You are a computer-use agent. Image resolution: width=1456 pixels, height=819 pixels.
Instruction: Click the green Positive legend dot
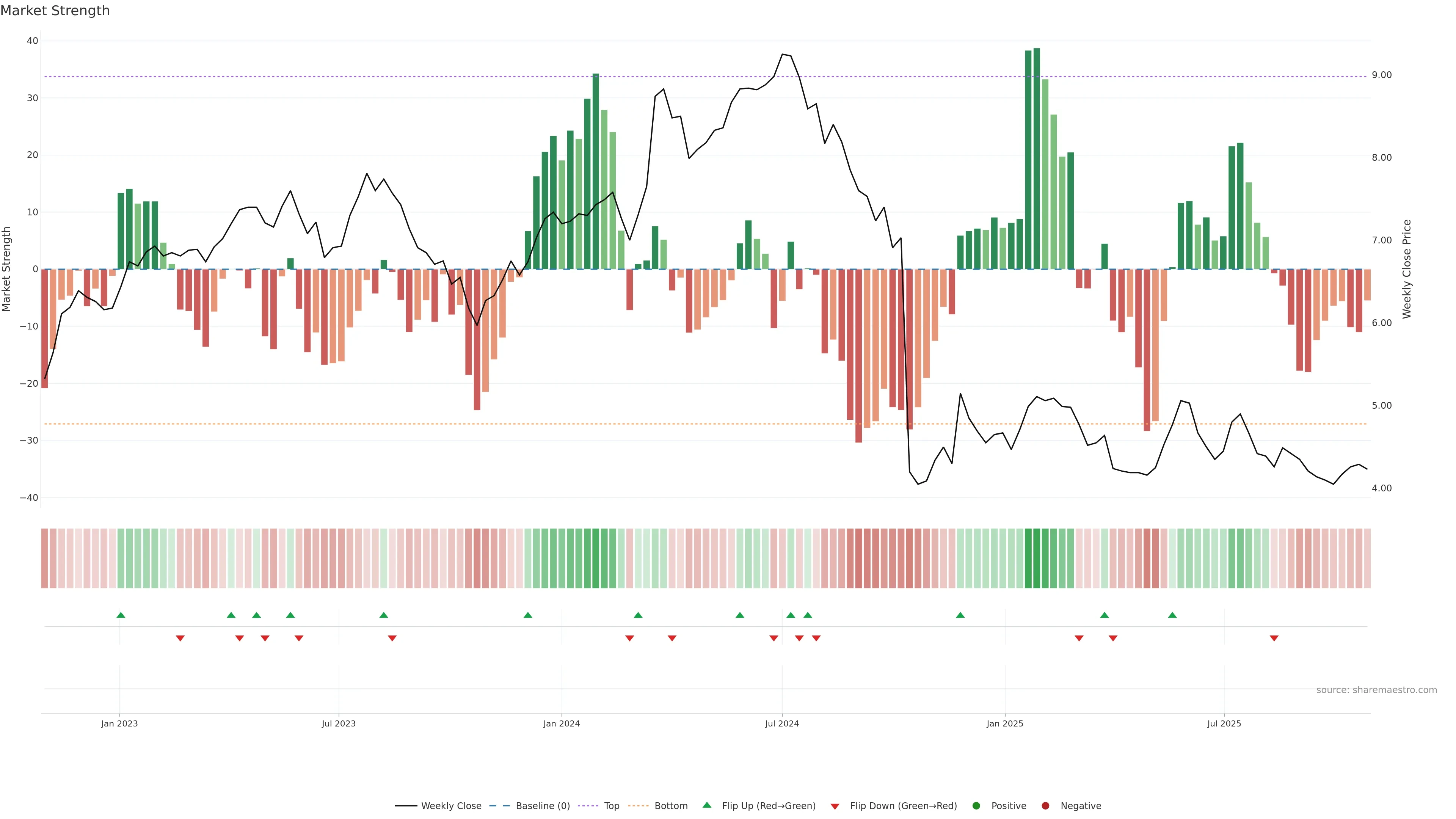[x=976, y=805]
